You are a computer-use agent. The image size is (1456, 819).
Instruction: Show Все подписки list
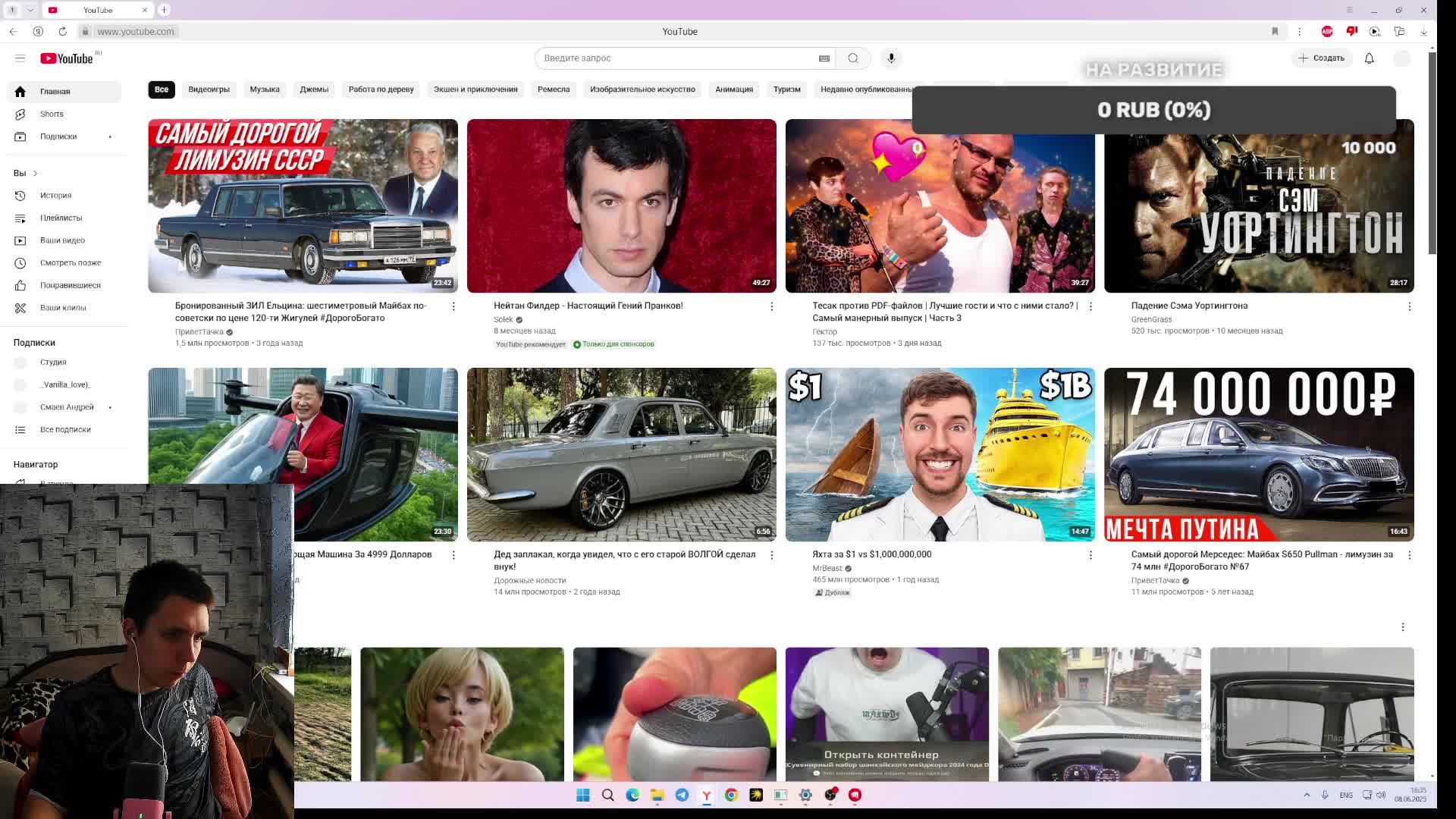click(x=64, y=430)
